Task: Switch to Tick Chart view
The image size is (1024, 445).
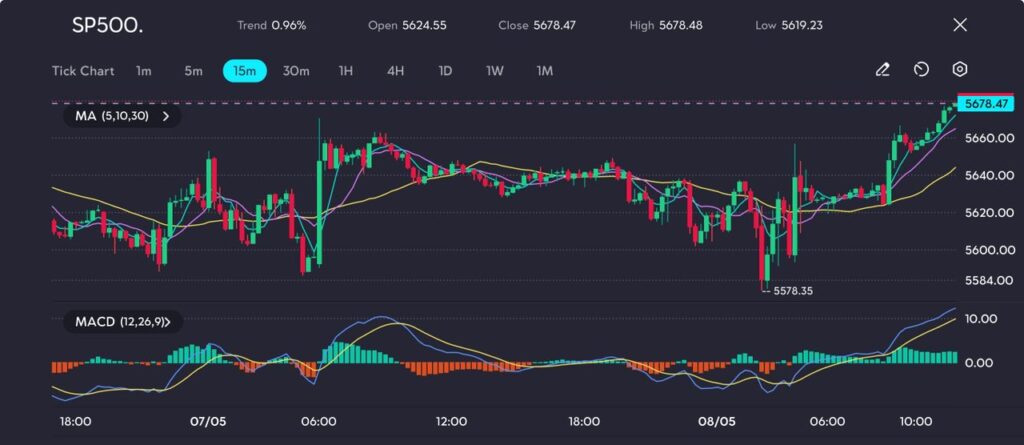Action: pyautogui.click(x=83, y=71)
